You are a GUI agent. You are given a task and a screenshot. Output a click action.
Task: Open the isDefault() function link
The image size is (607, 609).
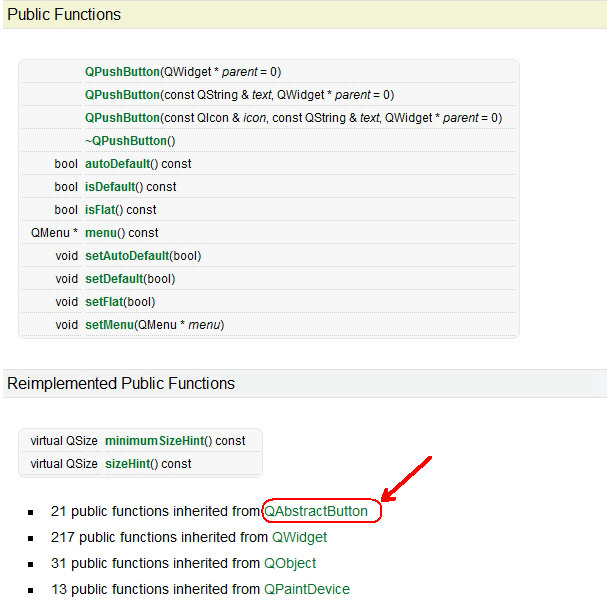(110, 187)
